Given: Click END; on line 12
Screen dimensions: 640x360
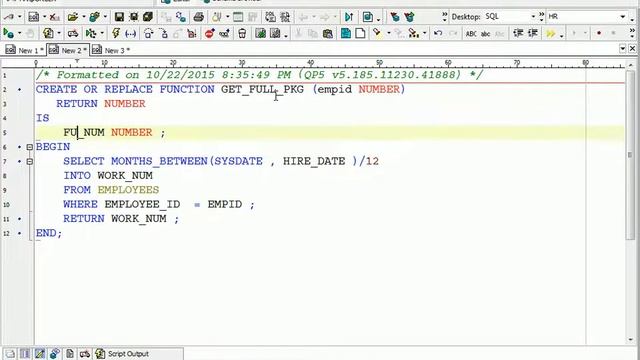Looking at the screenshot, I should tap(49, 233).
